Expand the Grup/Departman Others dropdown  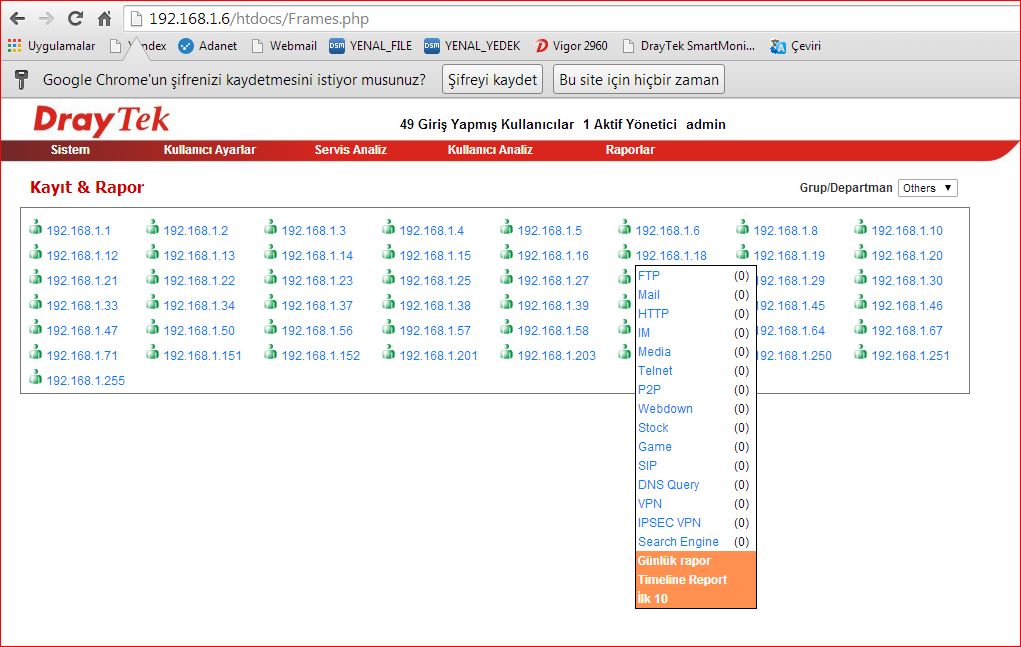click(927, 188)
